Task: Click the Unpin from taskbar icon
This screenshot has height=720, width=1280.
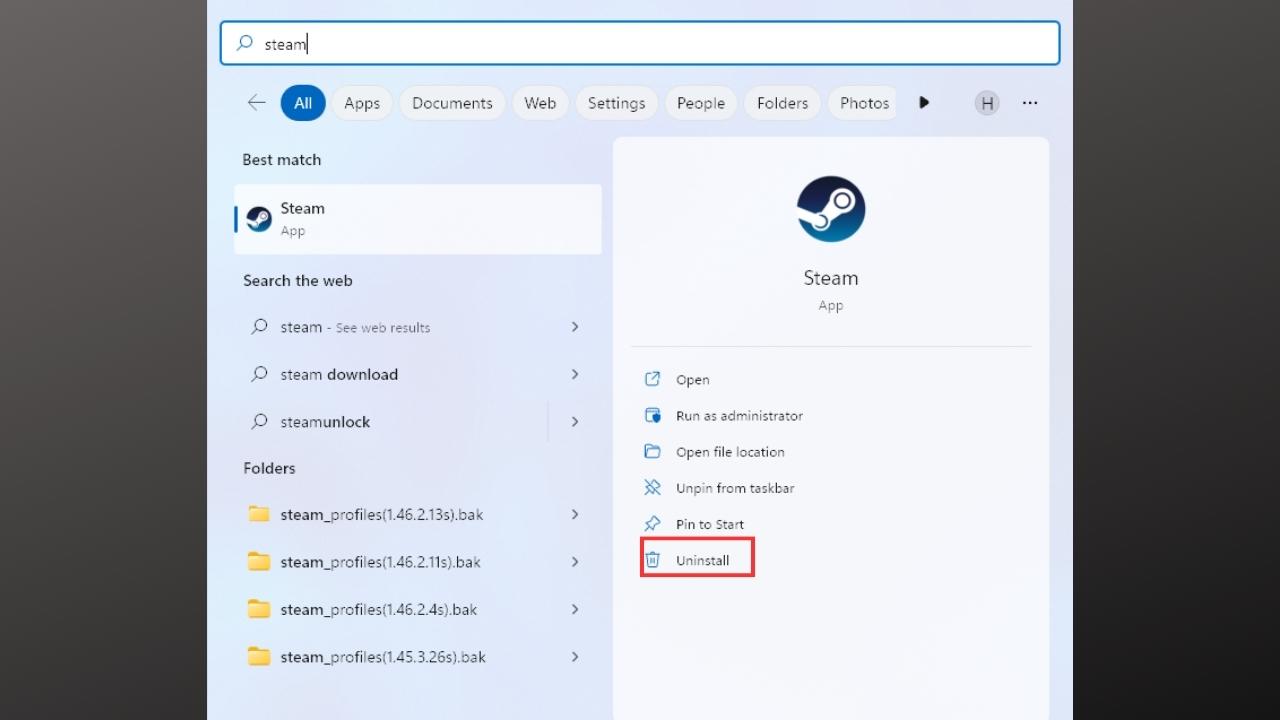Action: coord(652,488)
